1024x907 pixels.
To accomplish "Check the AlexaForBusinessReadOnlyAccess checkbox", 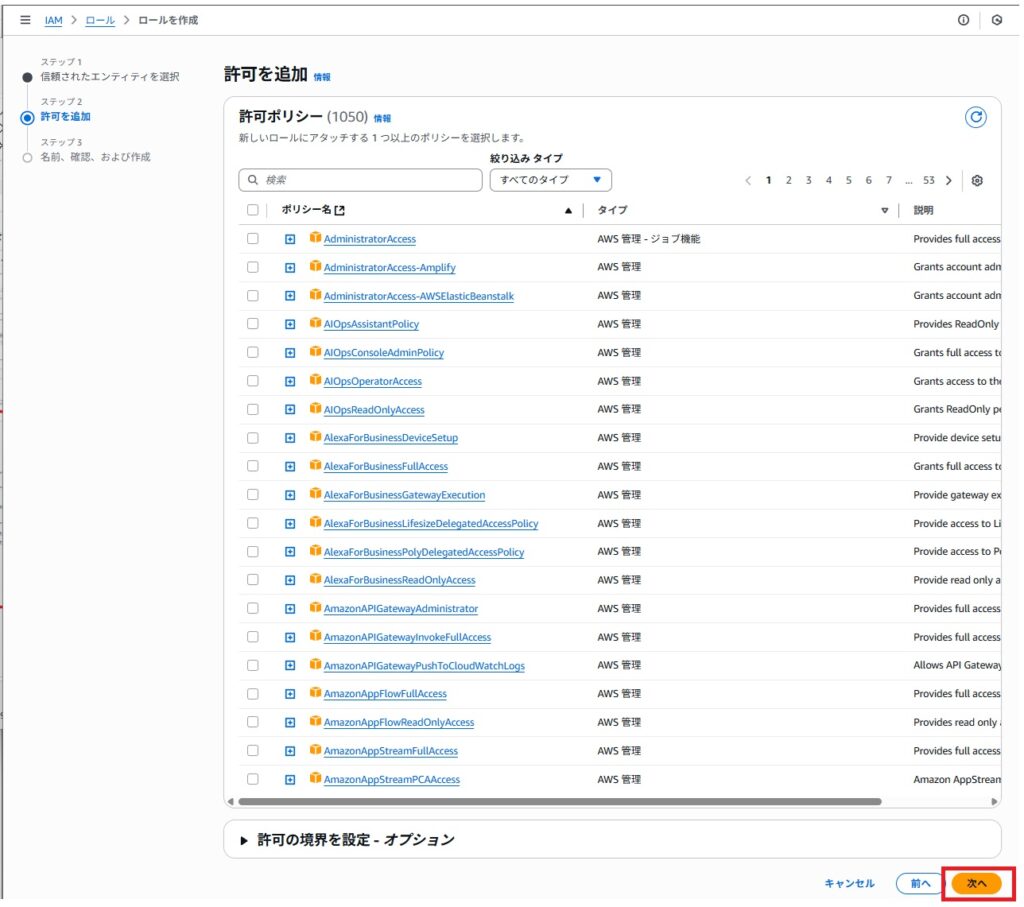I will coord(253,580).
